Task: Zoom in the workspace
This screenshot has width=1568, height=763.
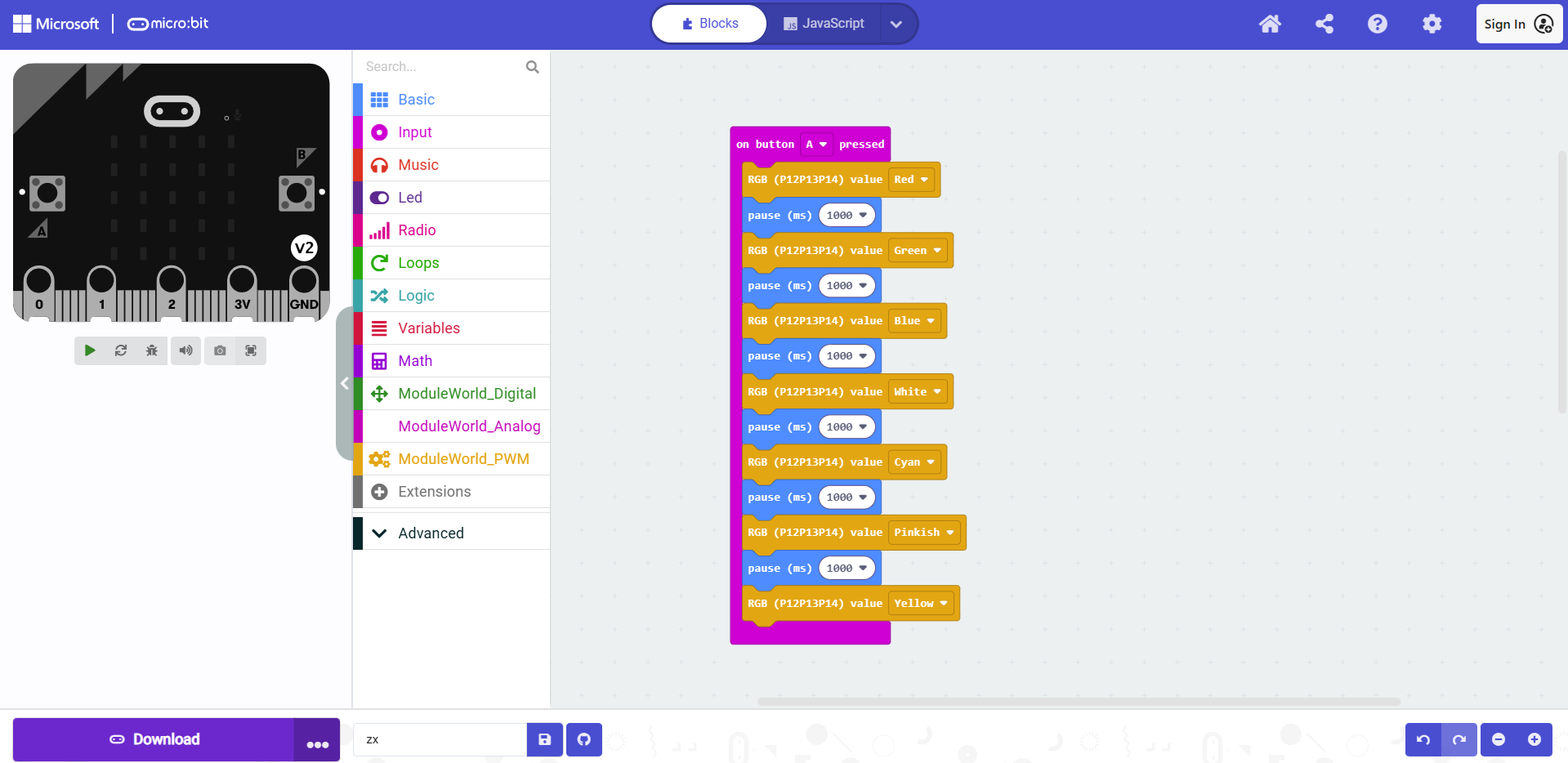Action: tap(1534, 739)
